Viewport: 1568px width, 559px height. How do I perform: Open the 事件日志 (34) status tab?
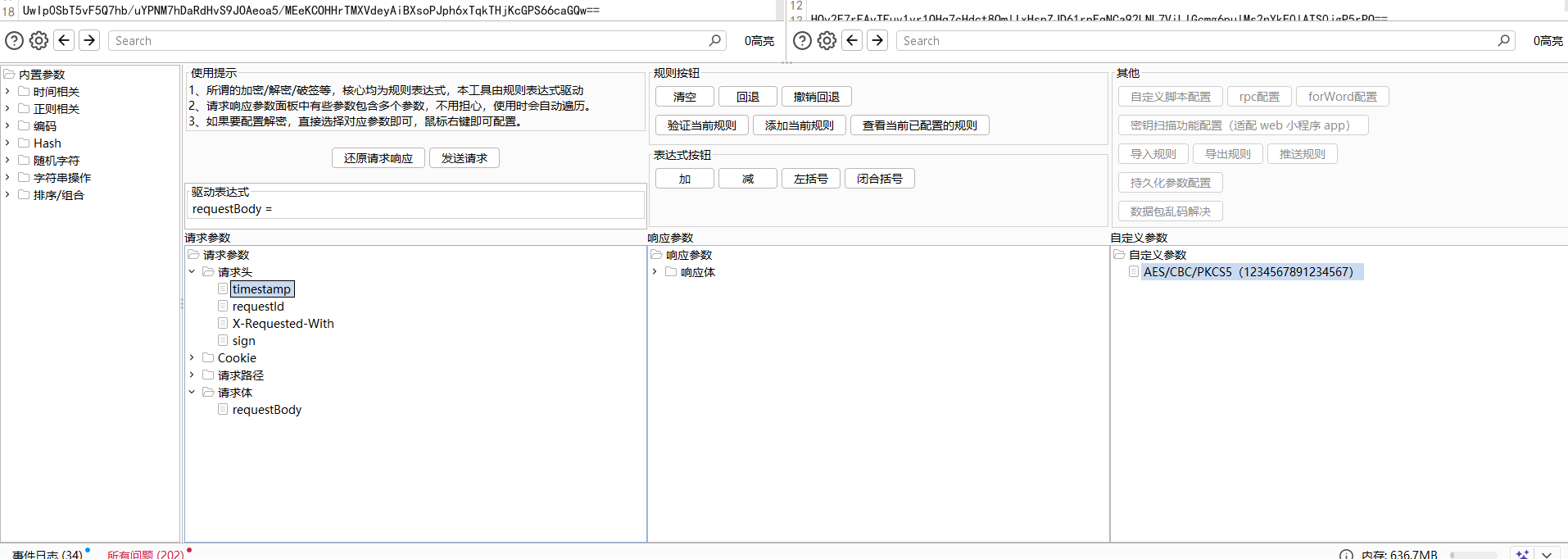tap(48, 554)
